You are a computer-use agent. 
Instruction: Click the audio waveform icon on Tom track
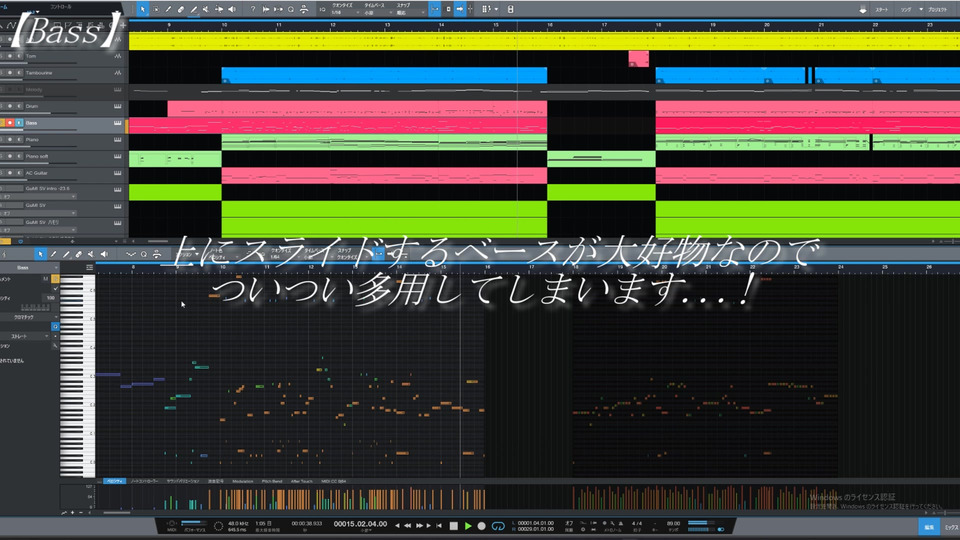click(x=118, y=56)
